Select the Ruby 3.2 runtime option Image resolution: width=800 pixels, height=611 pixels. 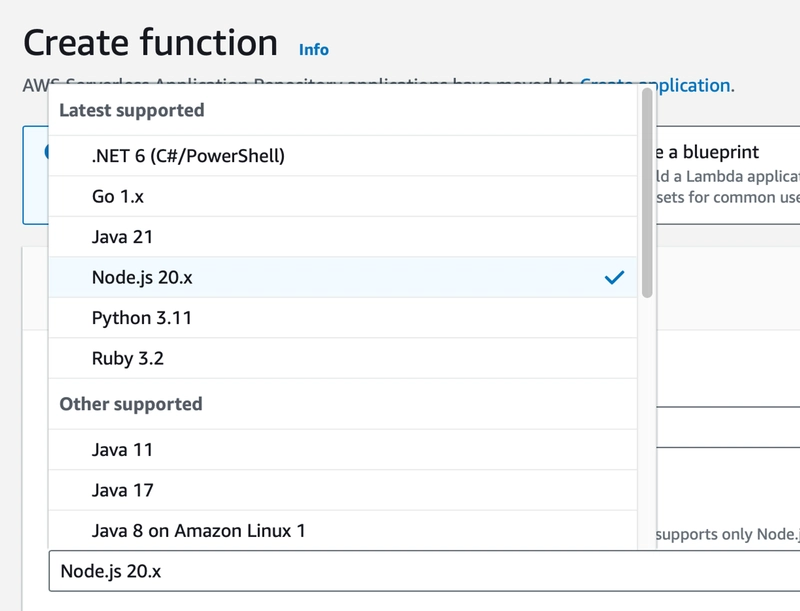point(343,358)
